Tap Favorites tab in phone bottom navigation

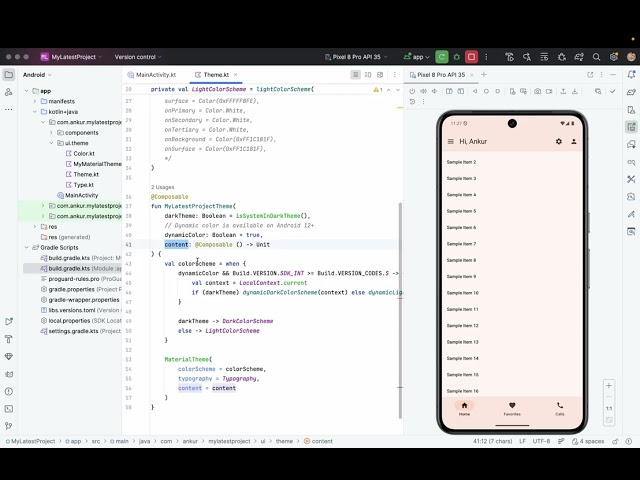(512, 408)
